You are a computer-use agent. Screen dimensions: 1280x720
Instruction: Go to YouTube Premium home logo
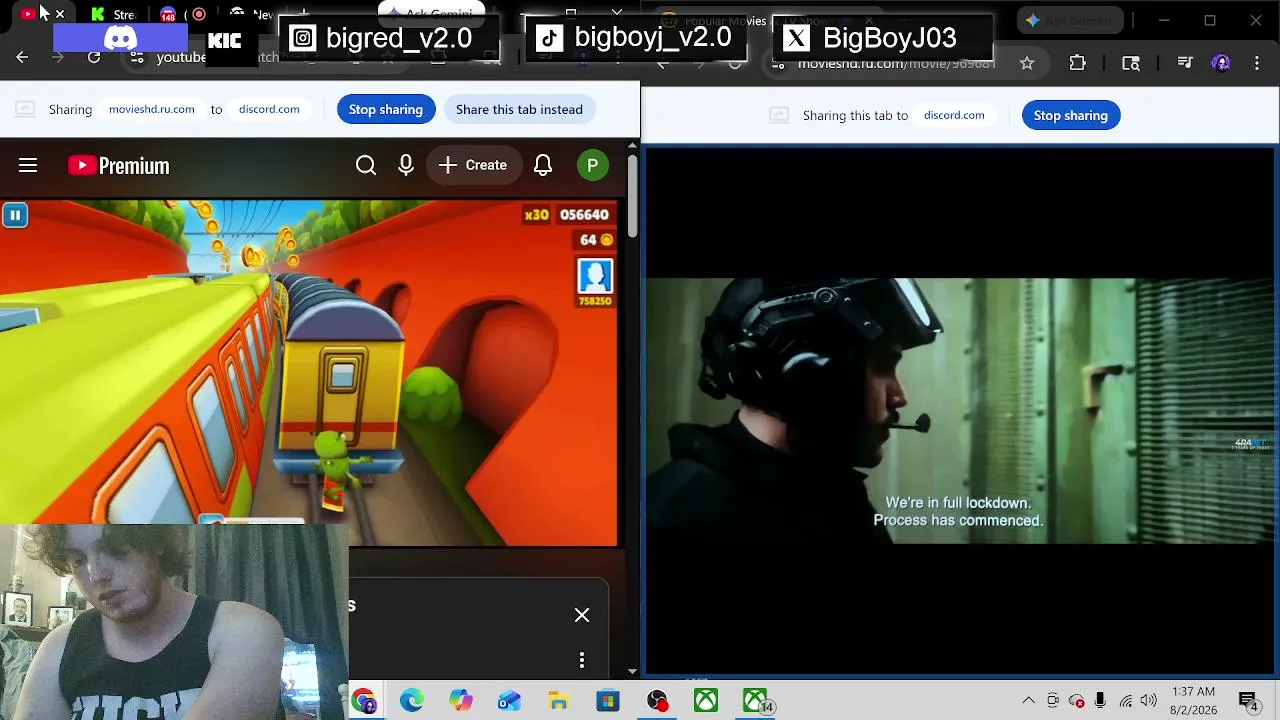click(x=119, y=165)
